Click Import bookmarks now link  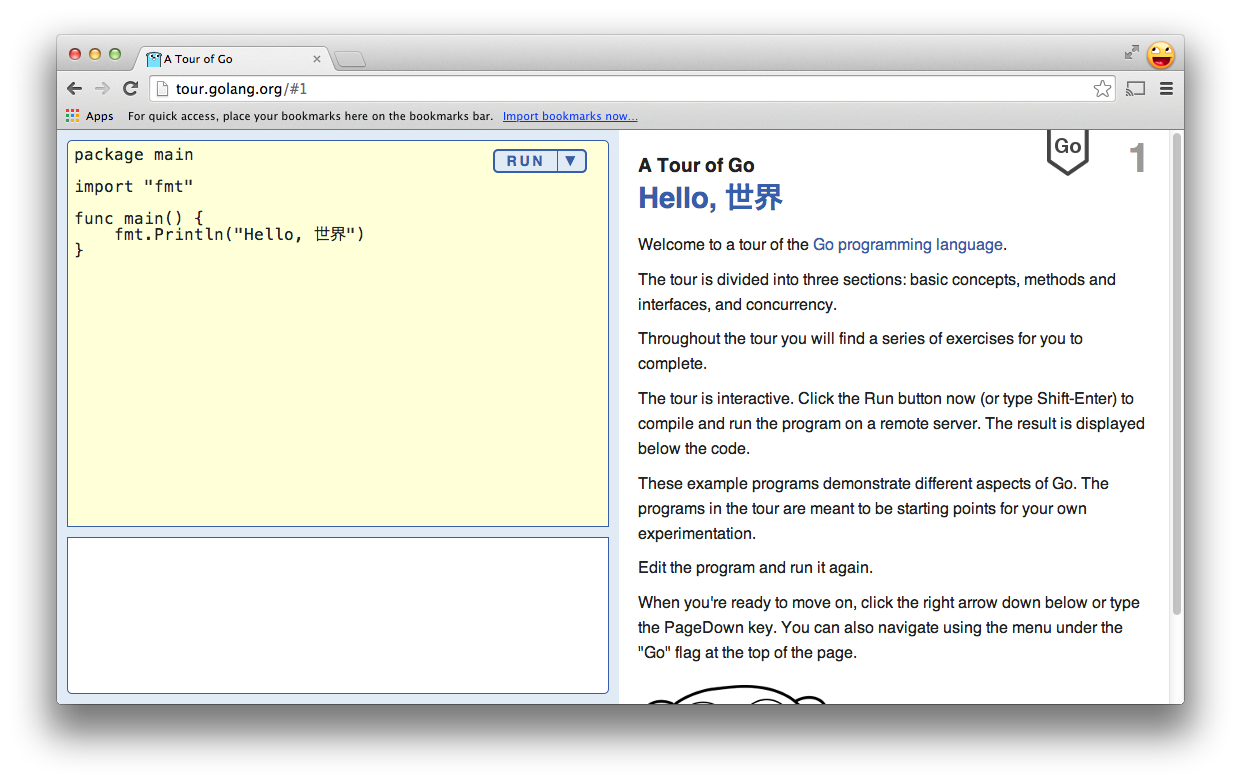(x=570, y=116)
